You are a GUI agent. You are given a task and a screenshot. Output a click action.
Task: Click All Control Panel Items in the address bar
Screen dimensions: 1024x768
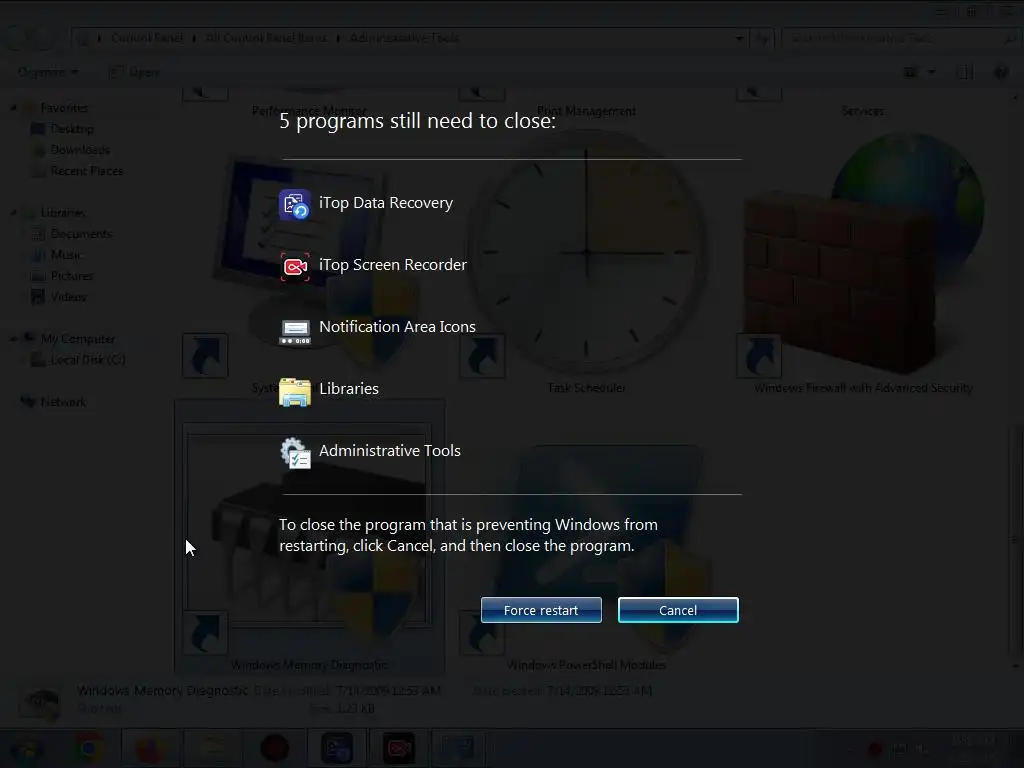click(266, 38)
